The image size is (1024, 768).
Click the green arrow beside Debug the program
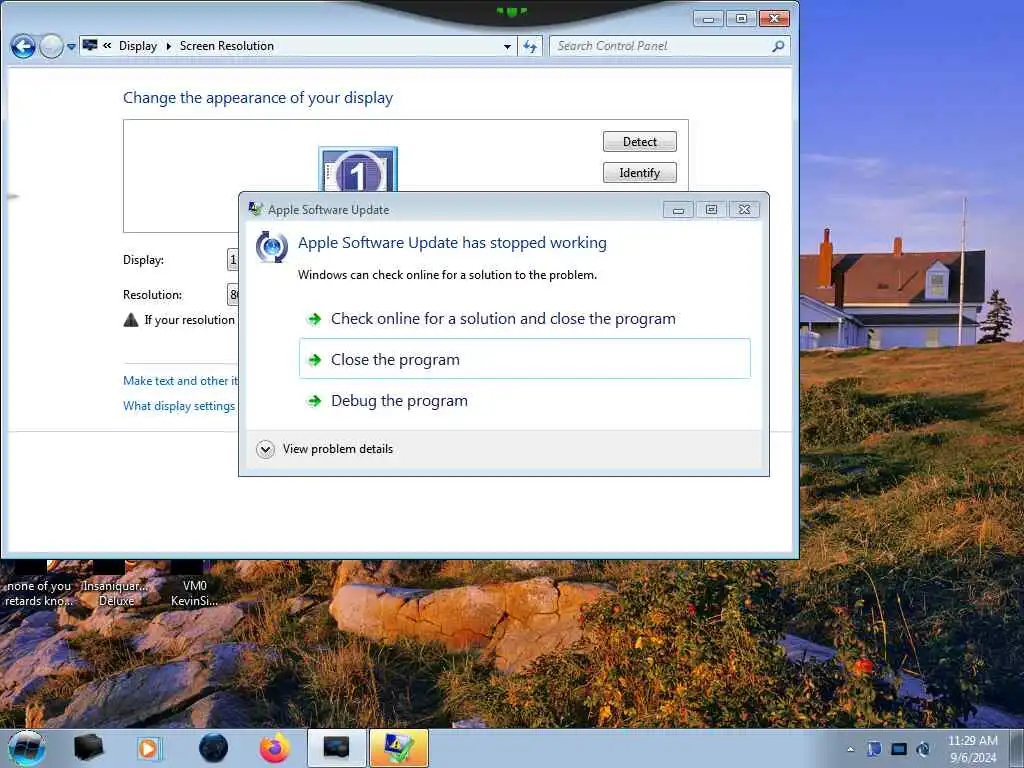point(315,401)
